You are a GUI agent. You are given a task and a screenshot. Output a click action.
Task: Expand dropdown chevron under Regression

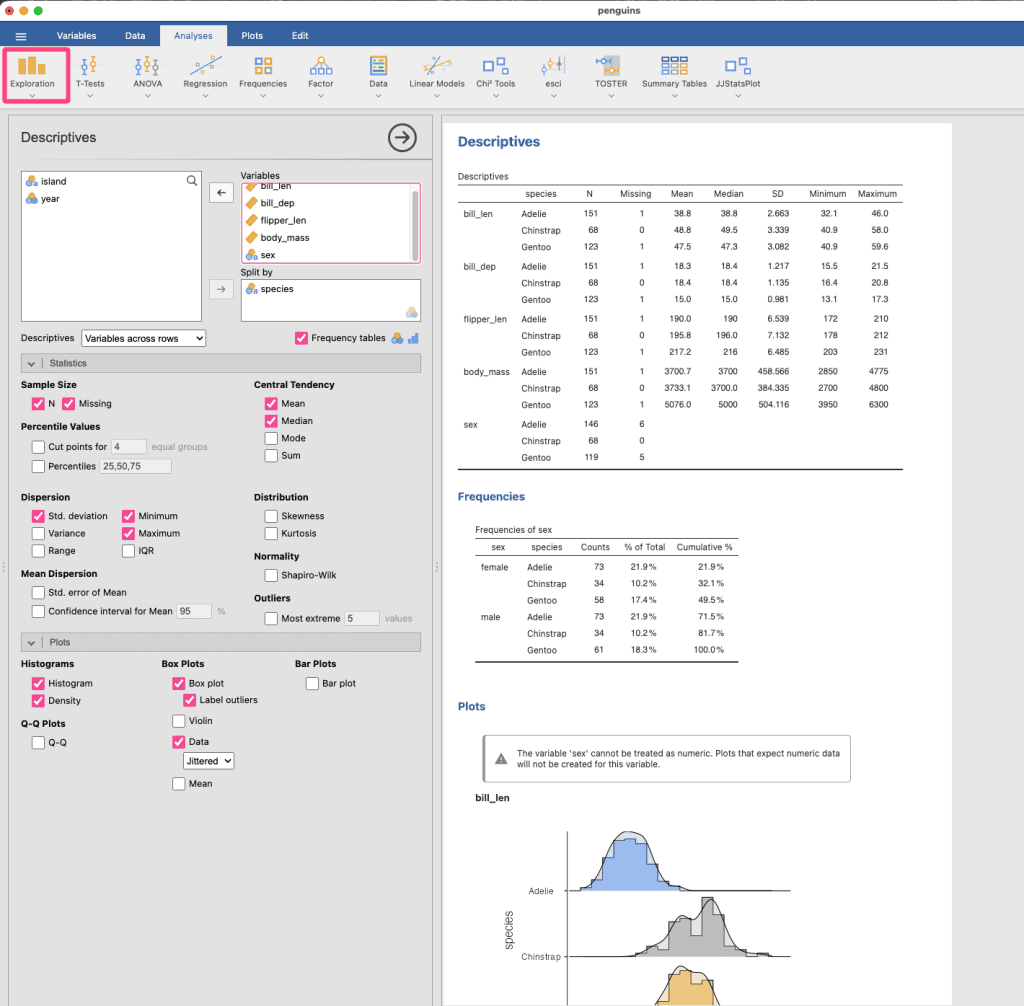coord(205,96)
